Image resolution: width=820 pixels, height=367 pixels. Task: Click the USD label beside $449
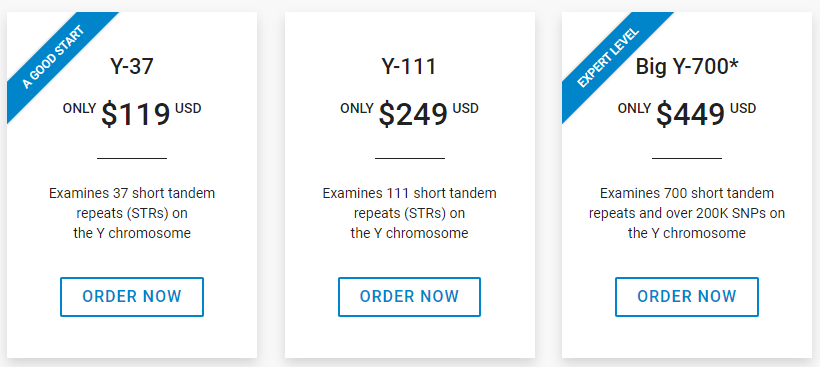(x=743, y=109)
